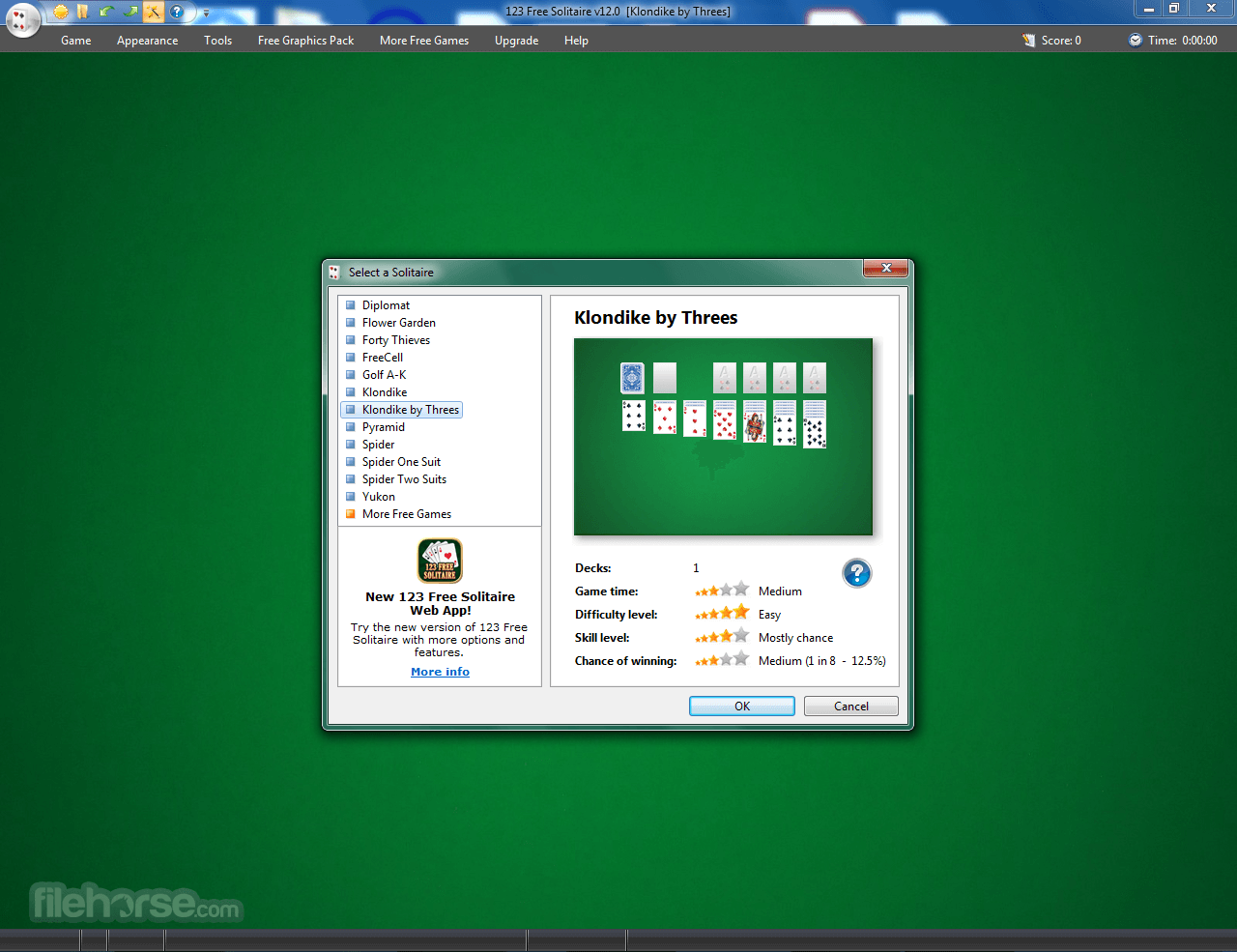Click Cancel in Select a Solitaire dialog
Viewport: 1237px width, 952px height.
[x=851, y=707]
